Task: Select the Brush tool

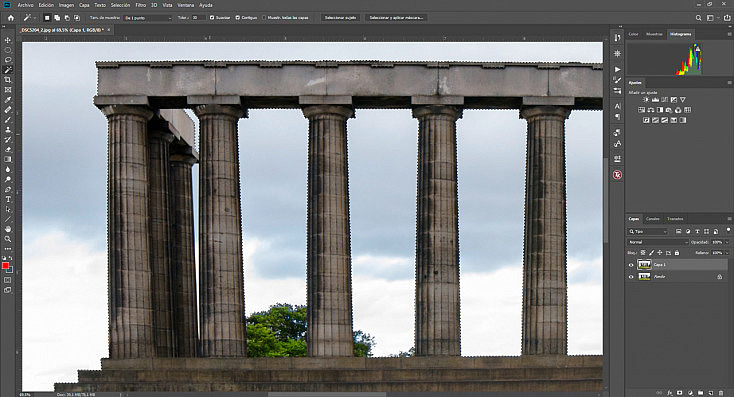Action: [8, 120]
